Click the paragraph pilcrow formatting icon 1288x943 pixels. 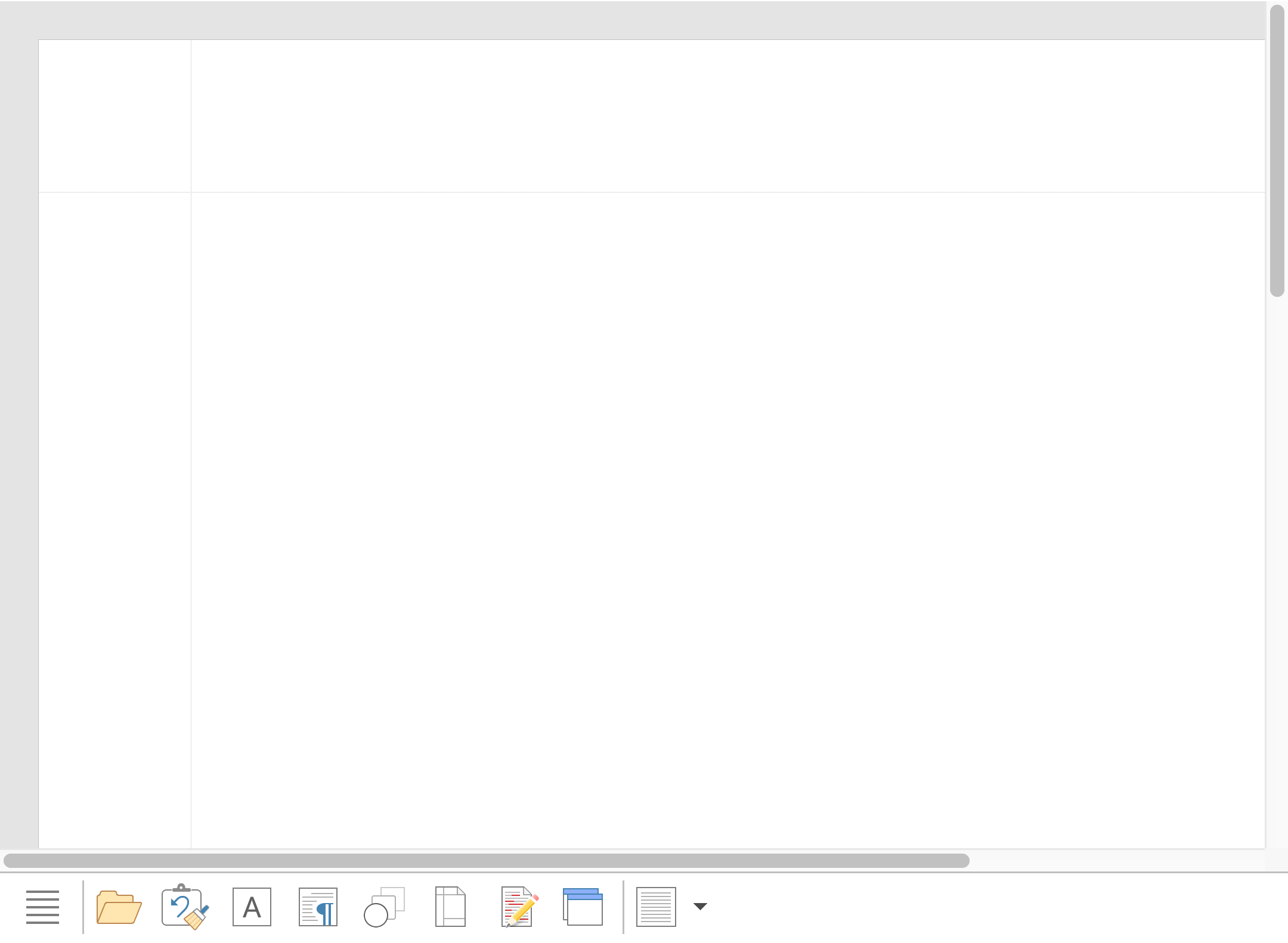(318, 907)
